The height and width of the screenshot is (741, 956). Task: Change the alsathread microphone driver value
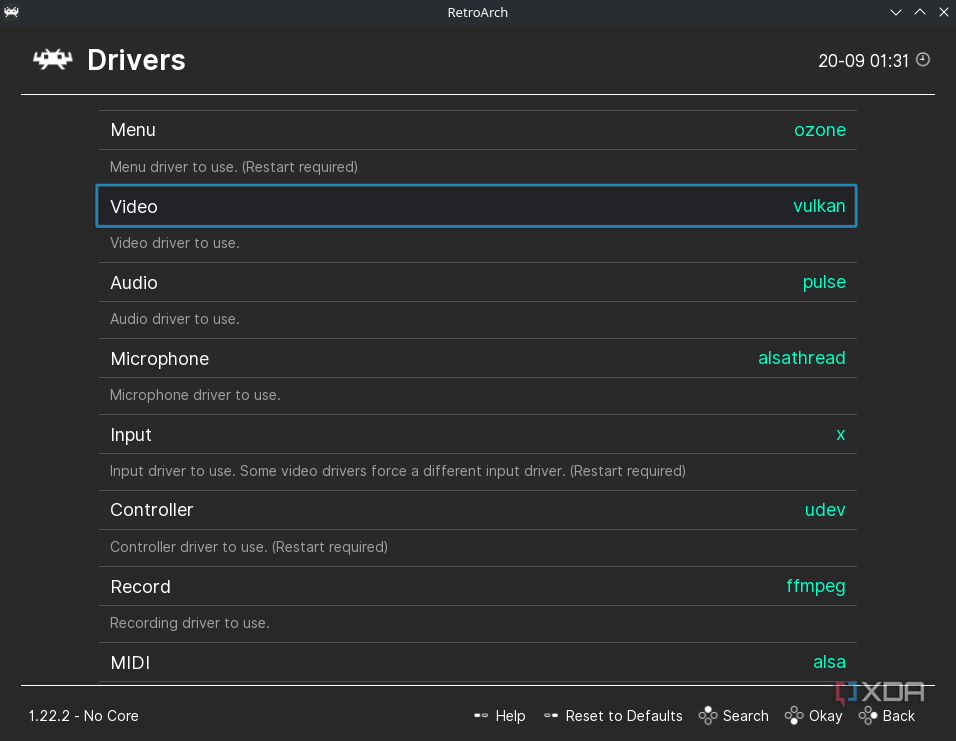[x=801, y=358]
